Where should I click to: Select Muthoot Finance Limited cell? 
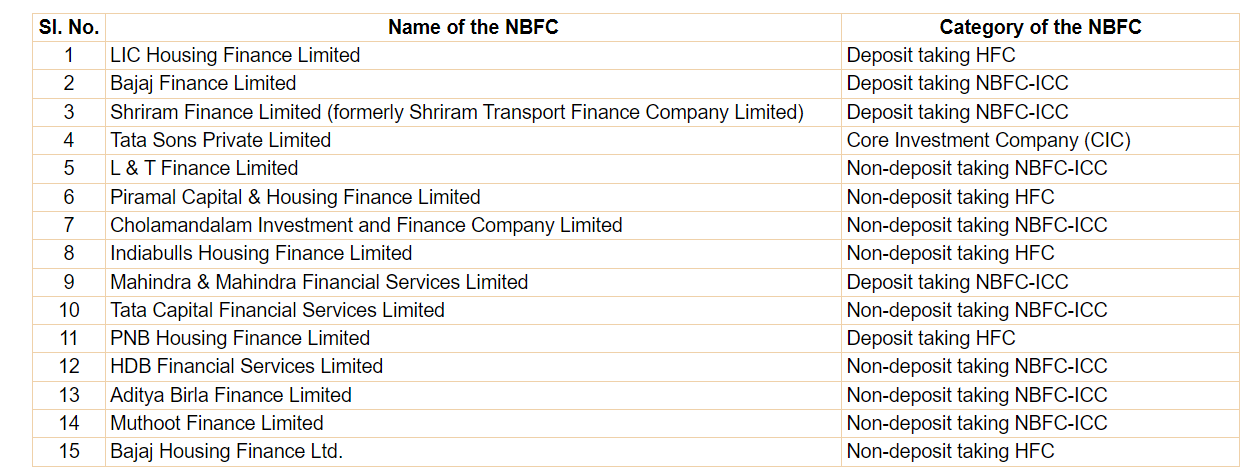[x=217, y=423]
